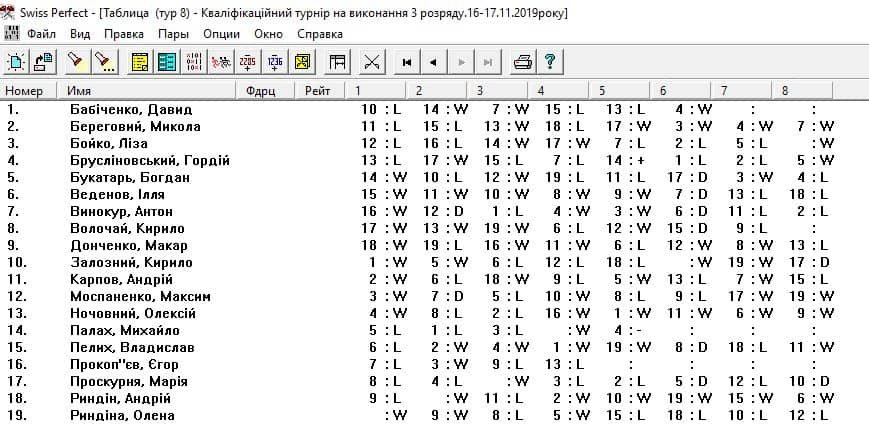Viewport: 869px width, 427px height.
Task: Click the help question mark icon
Action: tap(549, 62)
